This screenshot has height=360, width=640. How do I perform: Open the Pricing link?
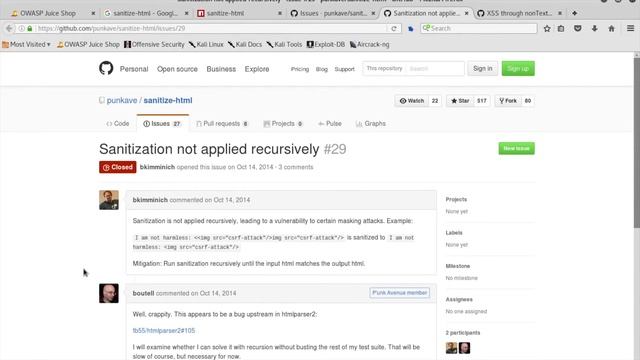point(300,69)
